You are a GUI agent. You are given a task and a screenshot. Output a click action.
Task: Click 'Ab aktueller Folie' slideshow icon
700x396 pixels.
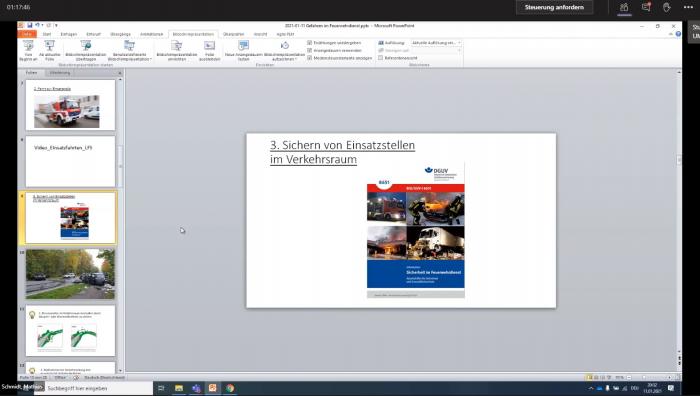point(50,50)
